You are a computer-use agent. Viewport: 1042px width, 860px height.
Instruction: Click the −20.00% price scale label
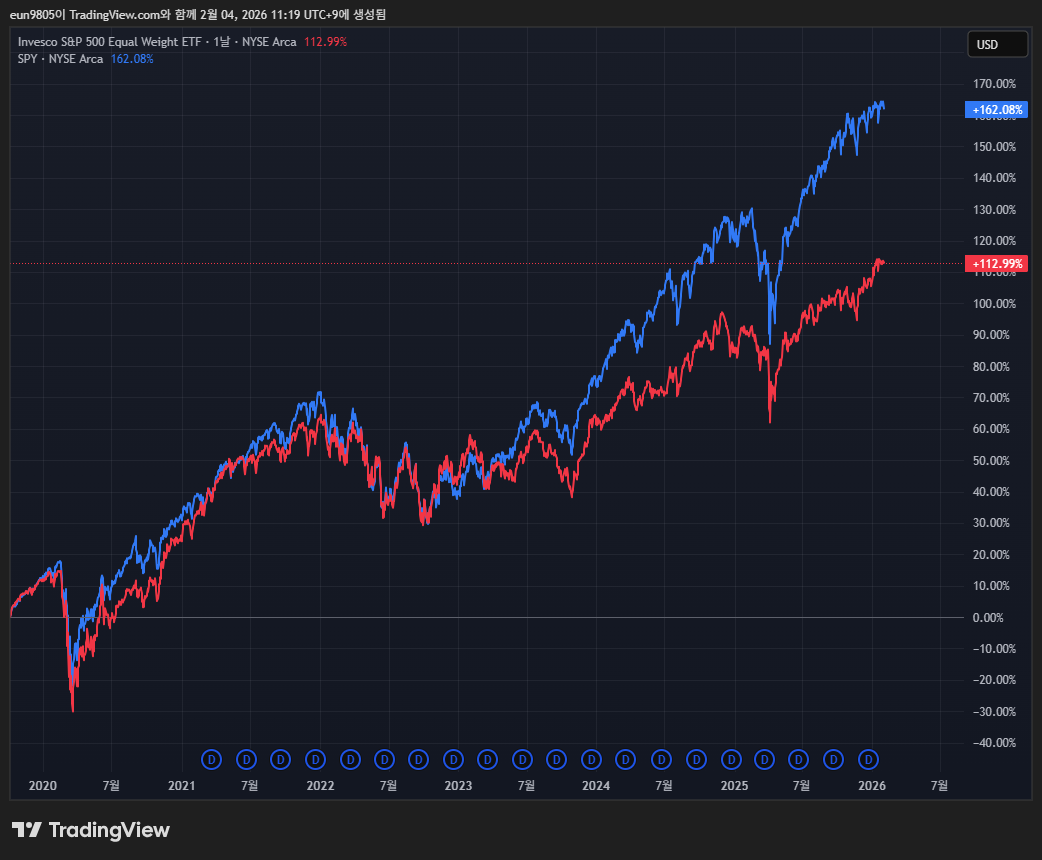[x=994, y=679]
